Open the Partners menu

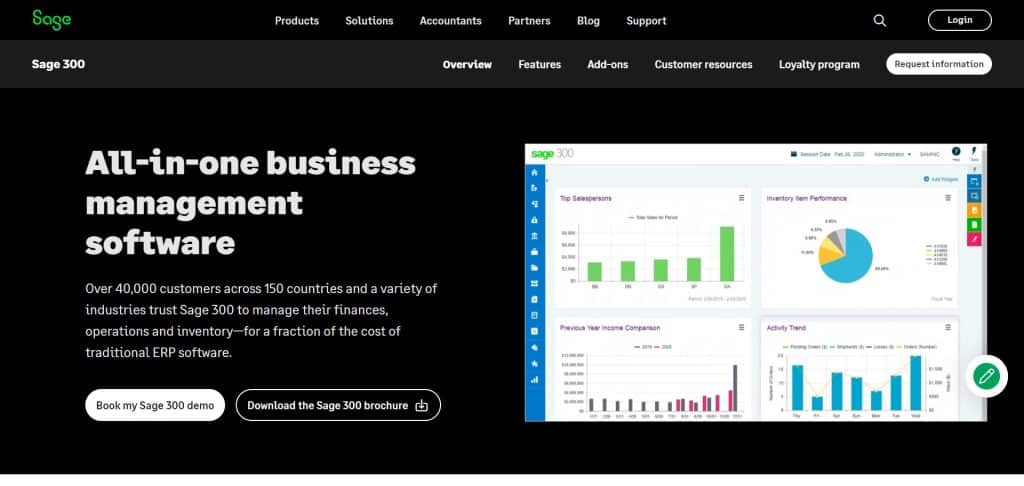529,21
